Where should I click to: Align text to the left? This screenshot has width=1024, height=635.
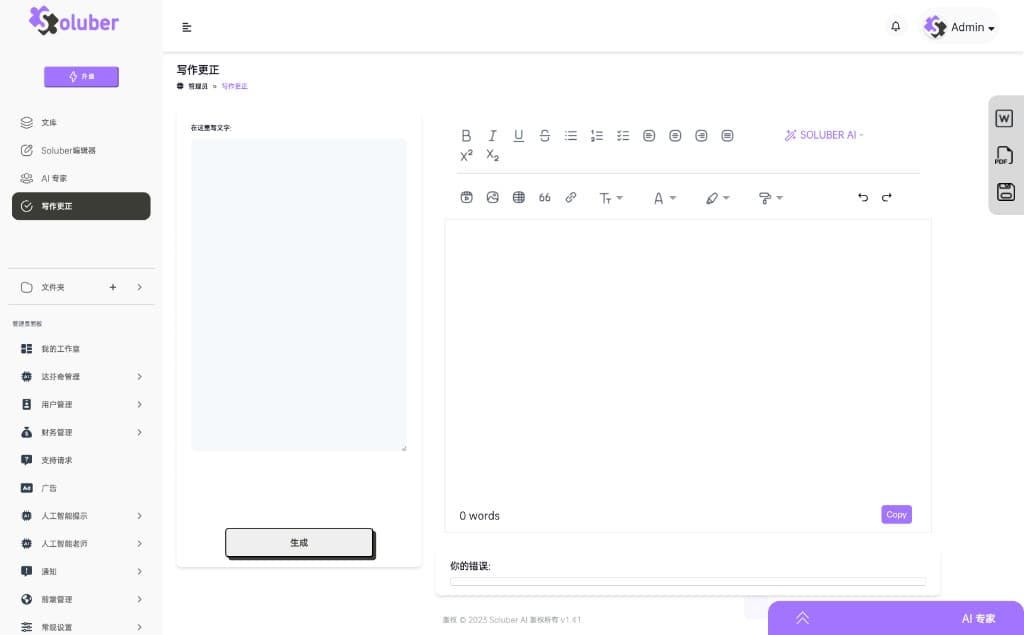(x=648, y=135)
